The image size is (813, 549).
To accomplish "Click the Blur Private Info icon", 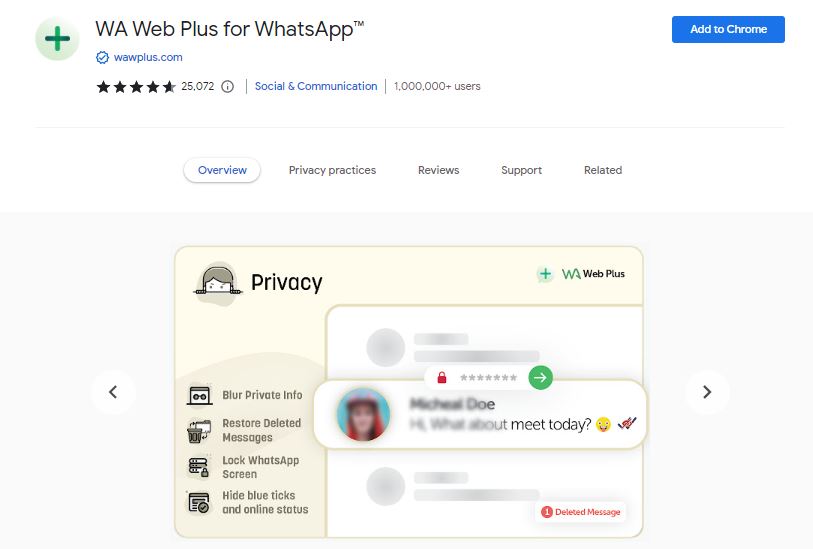I will [x=200, y=396].
